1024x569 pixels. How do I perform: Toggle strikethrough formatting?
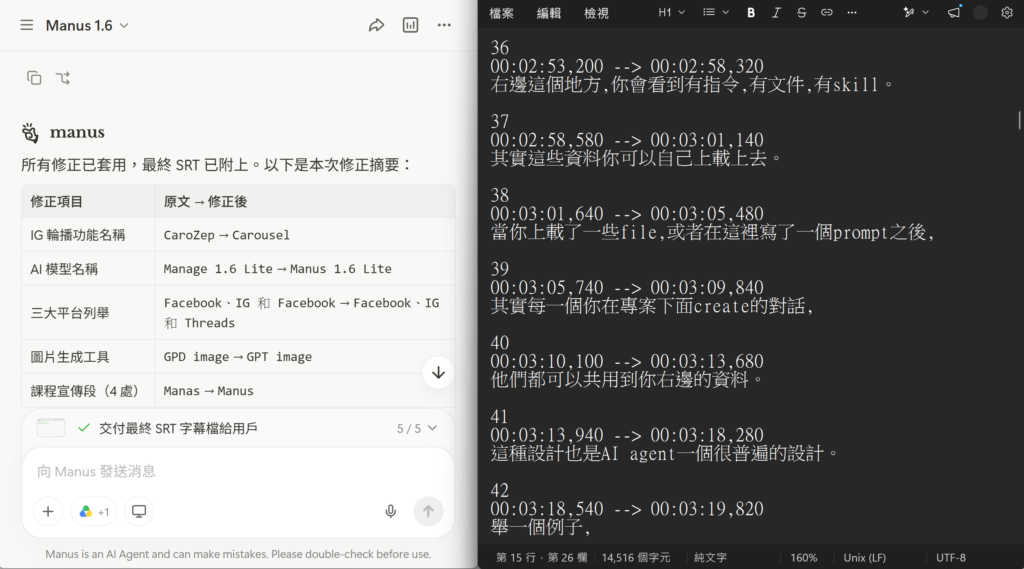801,12
